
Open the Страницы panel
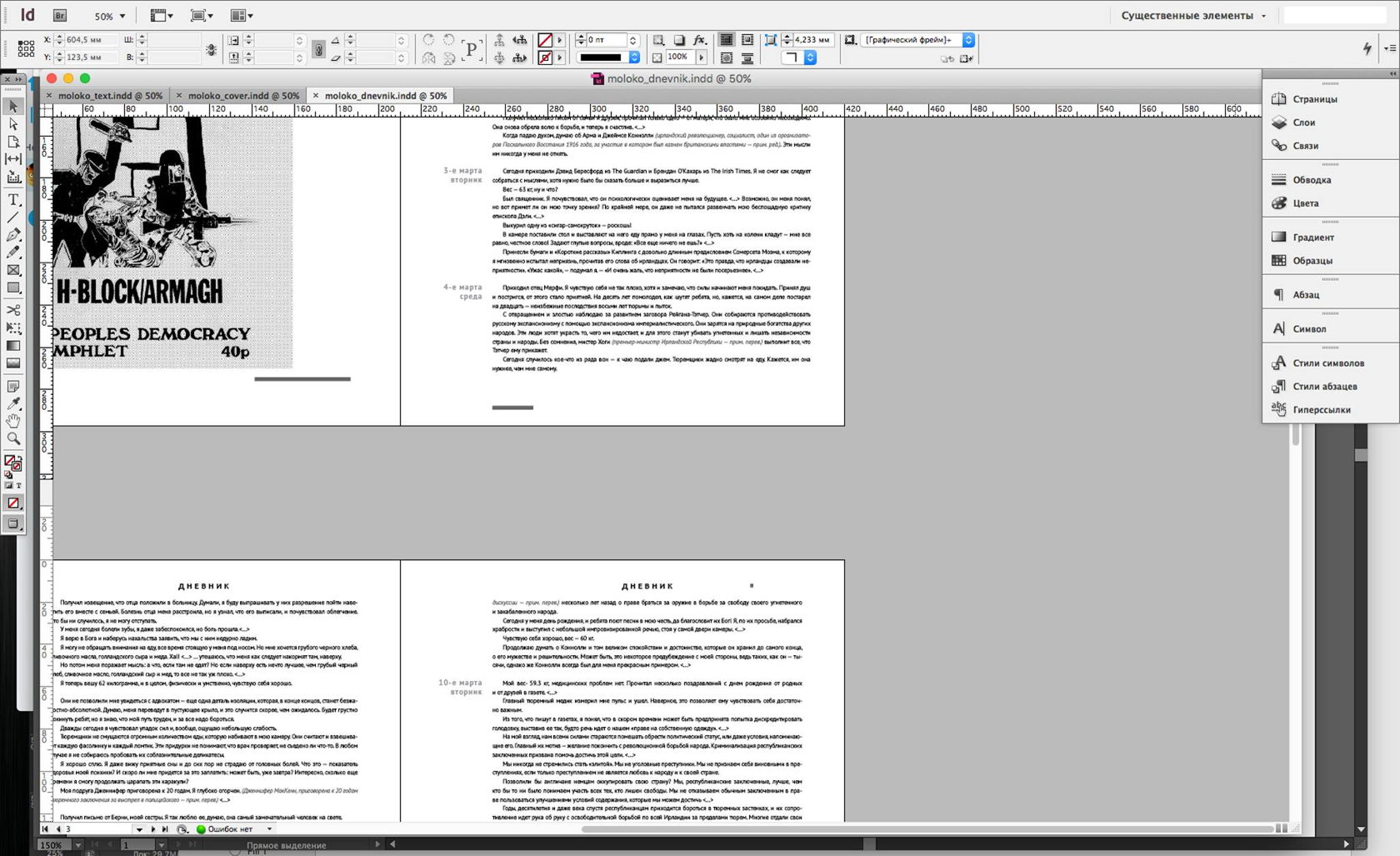click(x=1314, y=99)
